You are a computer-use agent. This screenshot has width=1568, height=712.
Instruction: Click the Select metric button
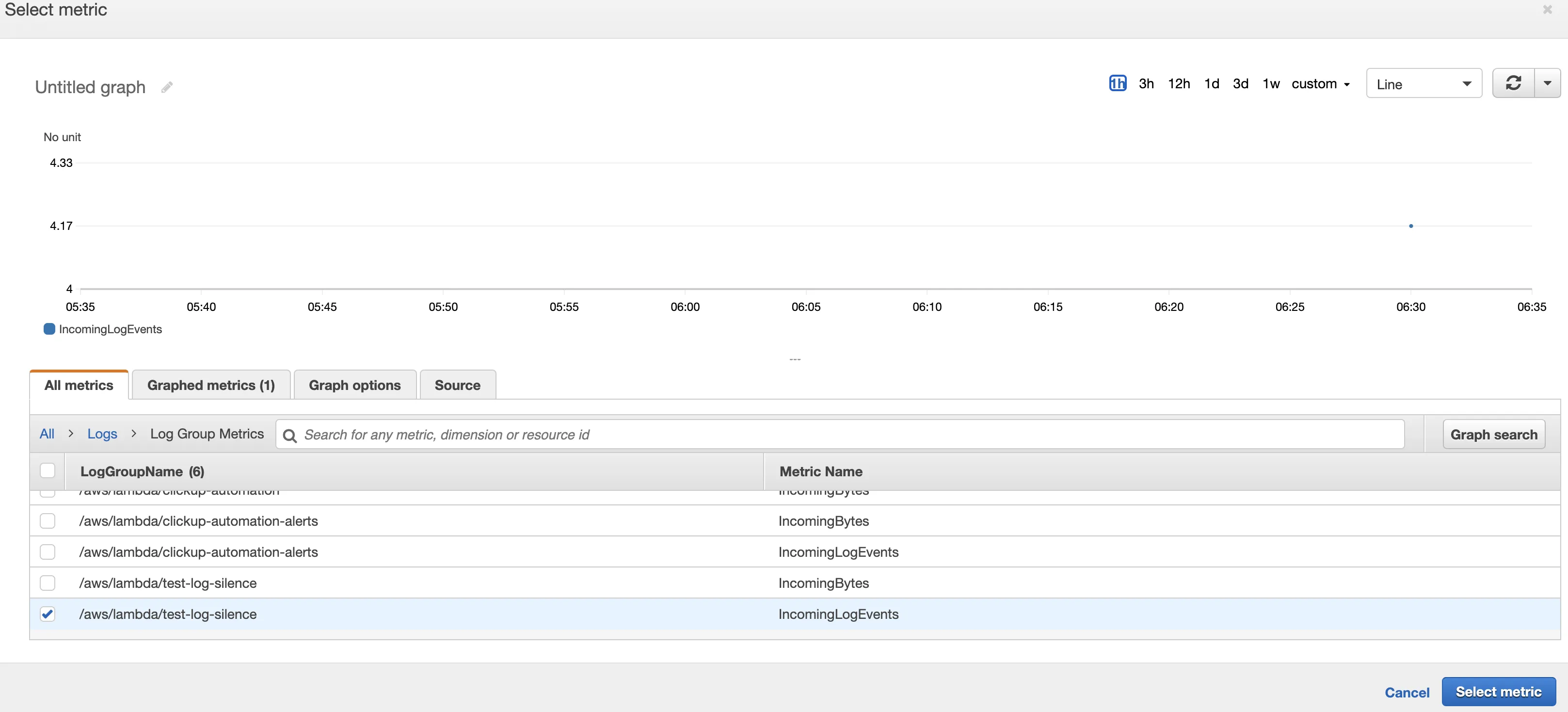1498,692
